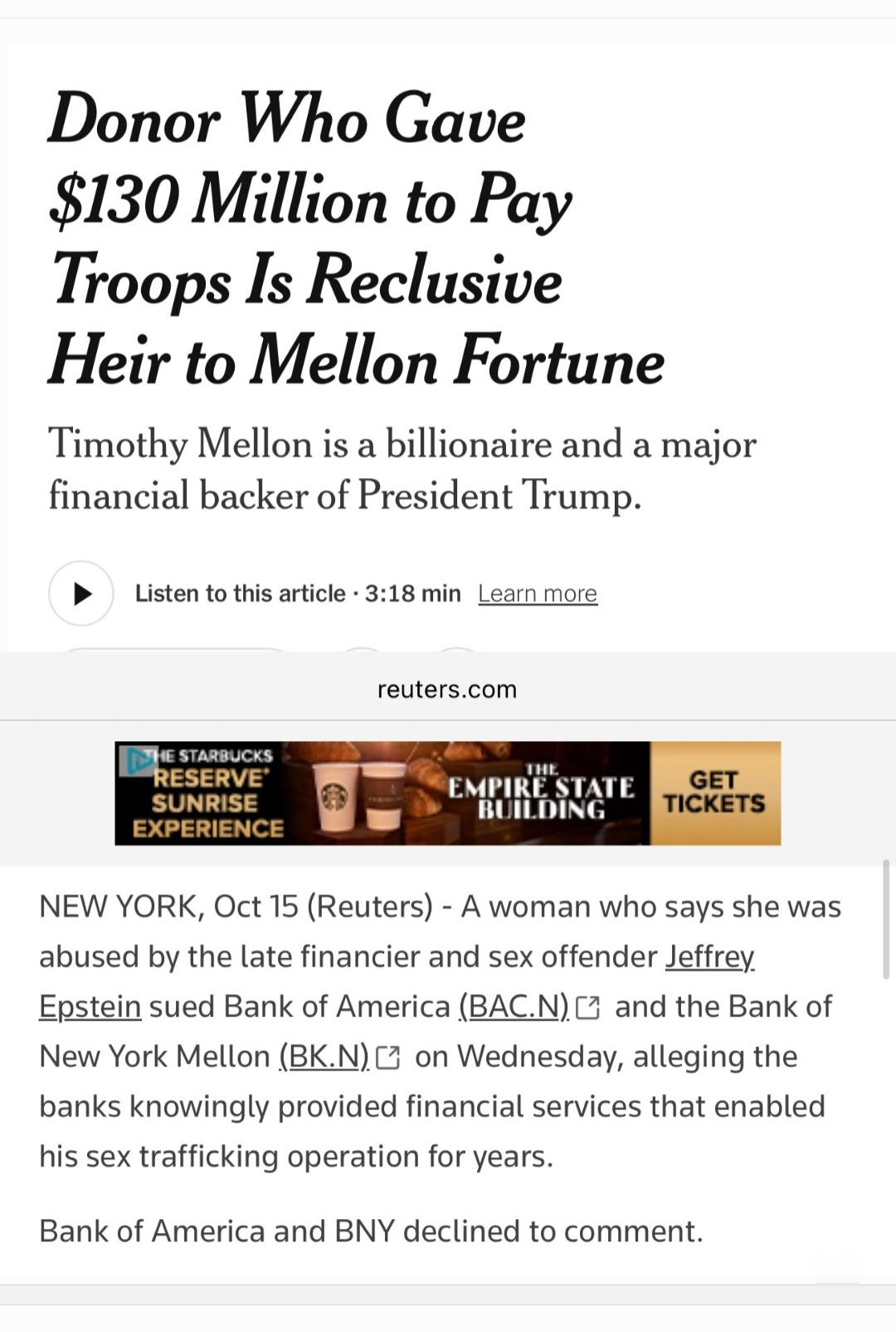Screen dimensions: 896x1332
Task: Open the BK.N stock ticker link
Action: (324, 1056)
